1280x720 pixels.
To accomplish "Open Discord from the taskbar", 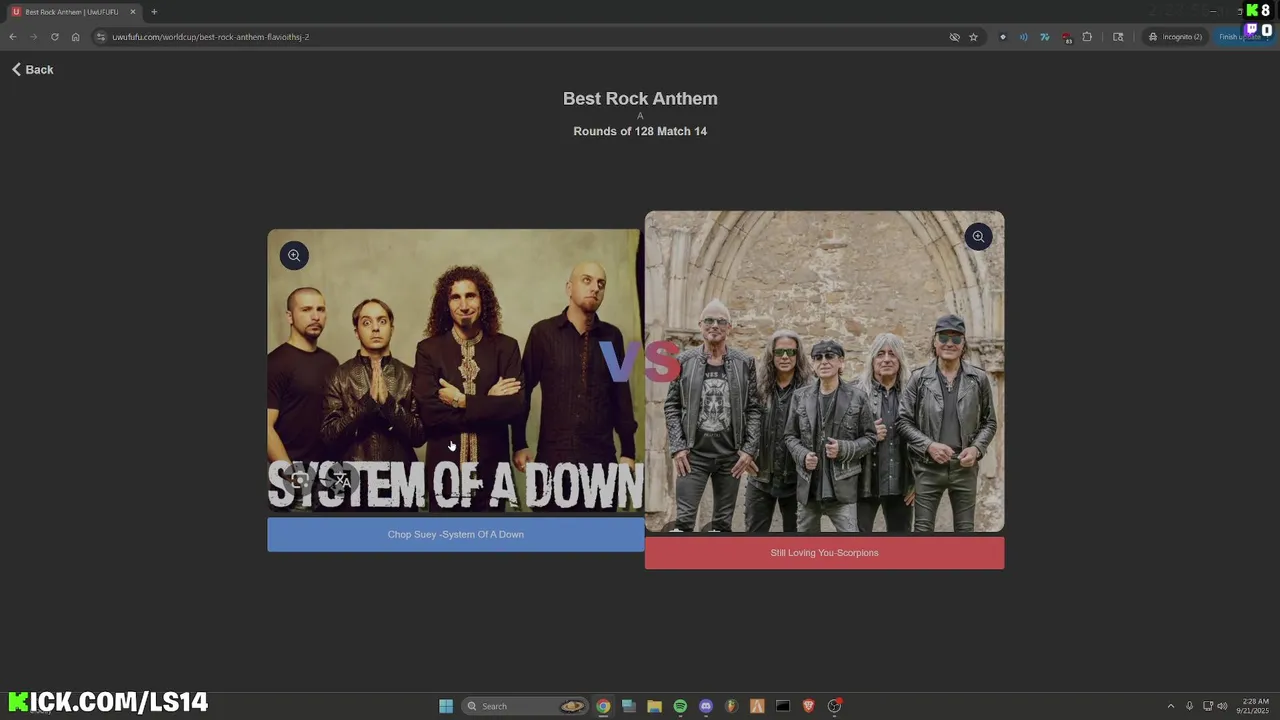I will point(706,706).
